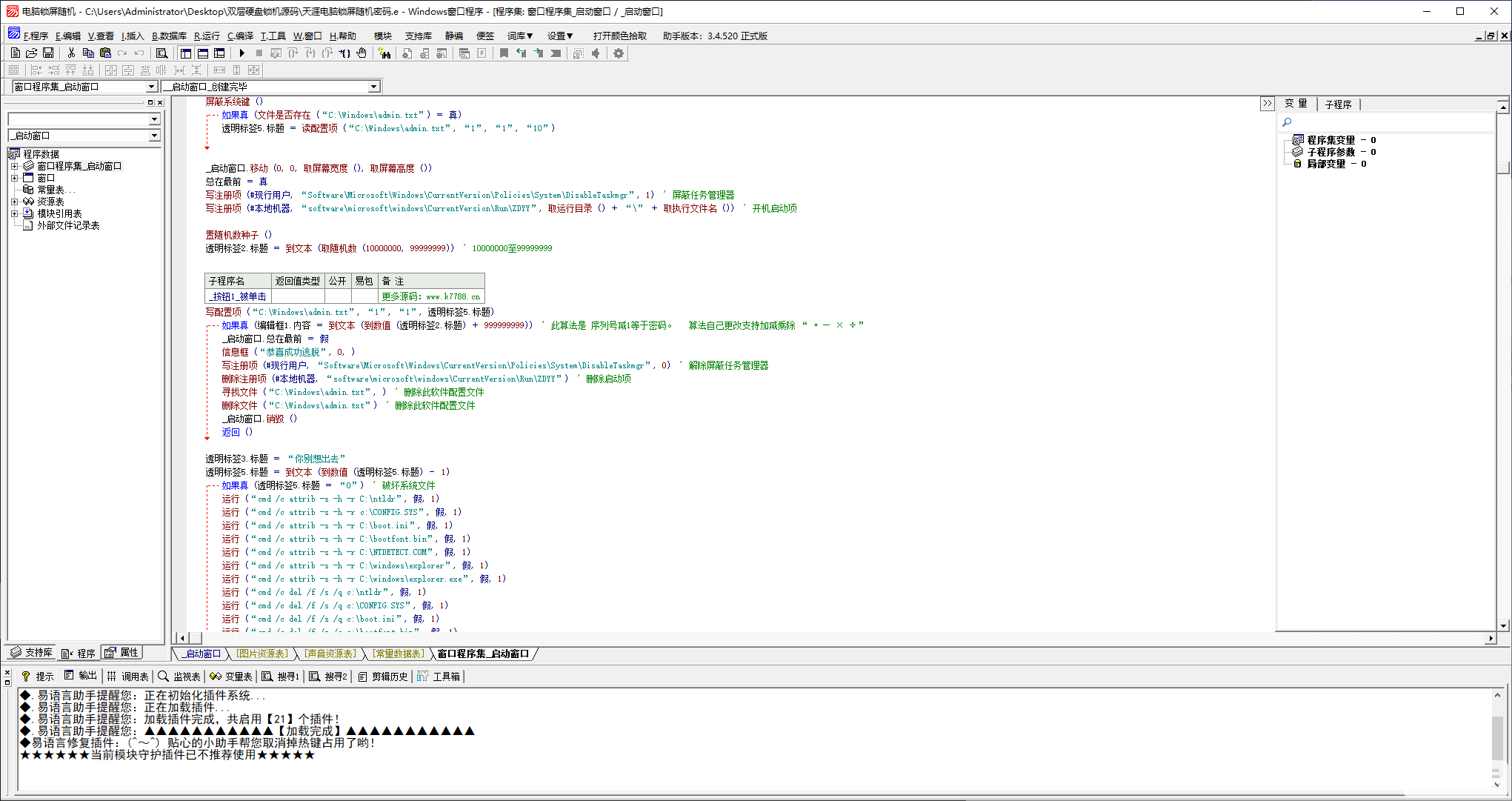The height and width of the screenshot is (801, 1512).
Task: Expand the 模块引用表 tree node
Action: pyautogui.click(x=14, y=213)
